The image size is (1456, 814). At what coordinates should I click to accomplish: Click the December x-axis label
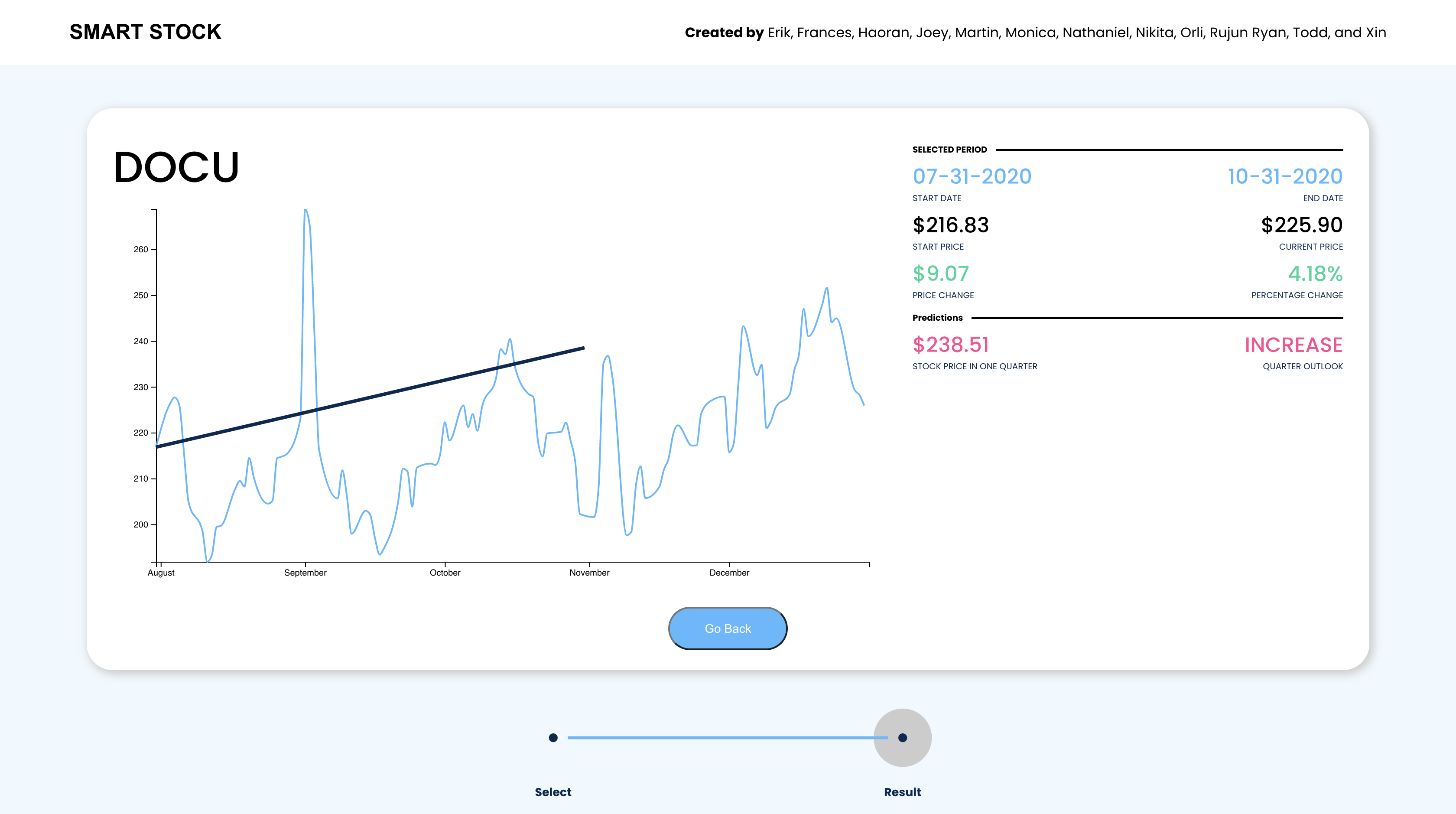[729, 573]
